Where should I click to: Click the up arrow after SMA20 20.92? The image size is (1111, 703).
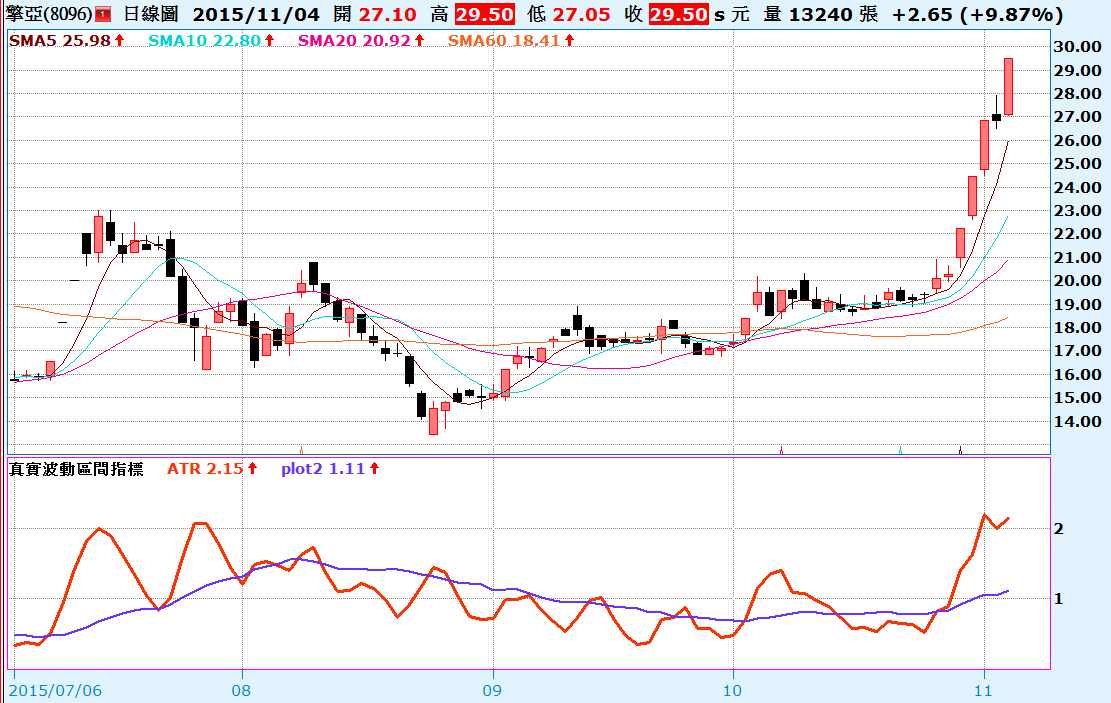[x=419, y=40]
